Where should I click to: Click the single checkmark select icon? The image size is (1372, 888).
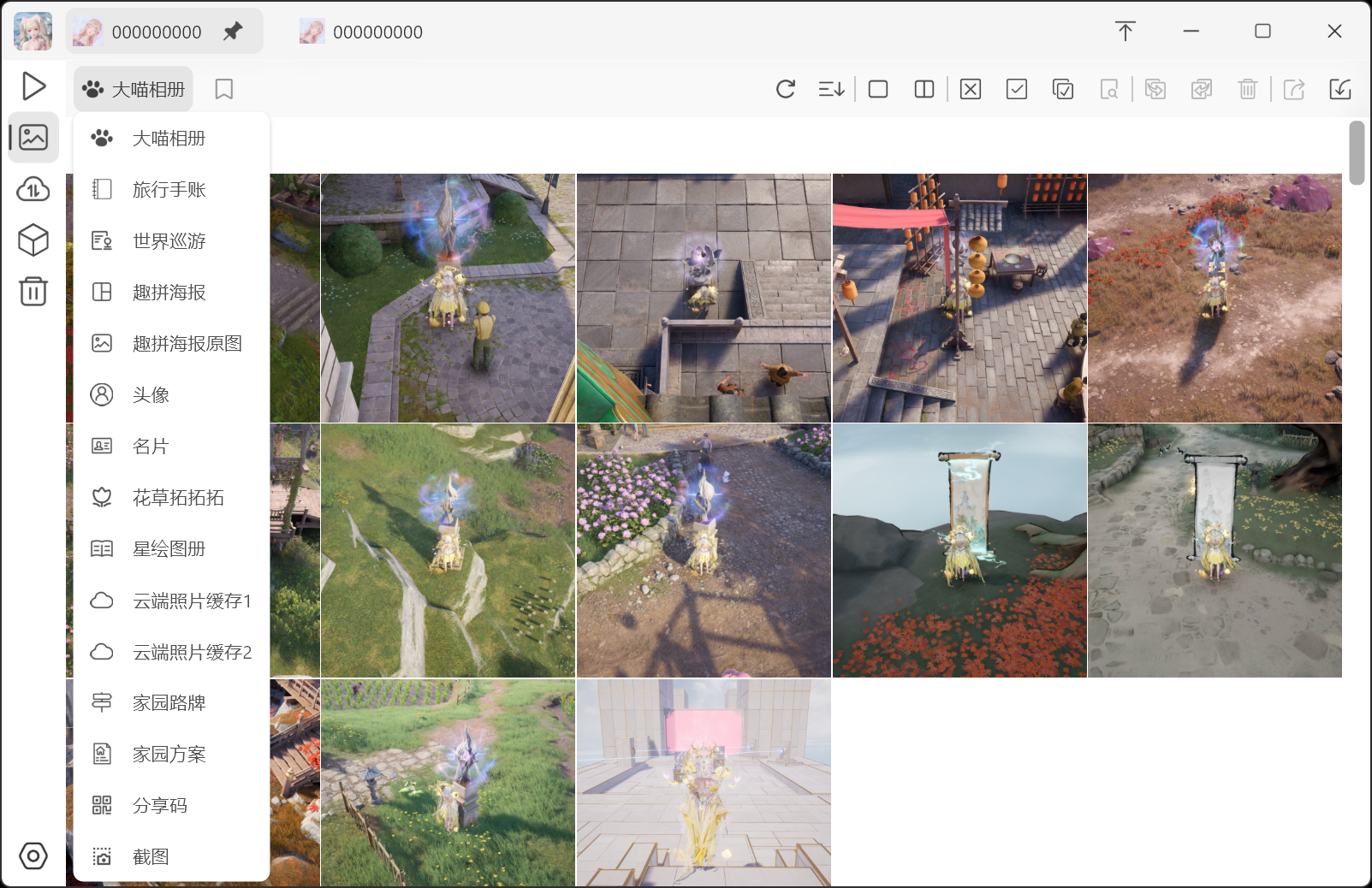click(1017, 89)
